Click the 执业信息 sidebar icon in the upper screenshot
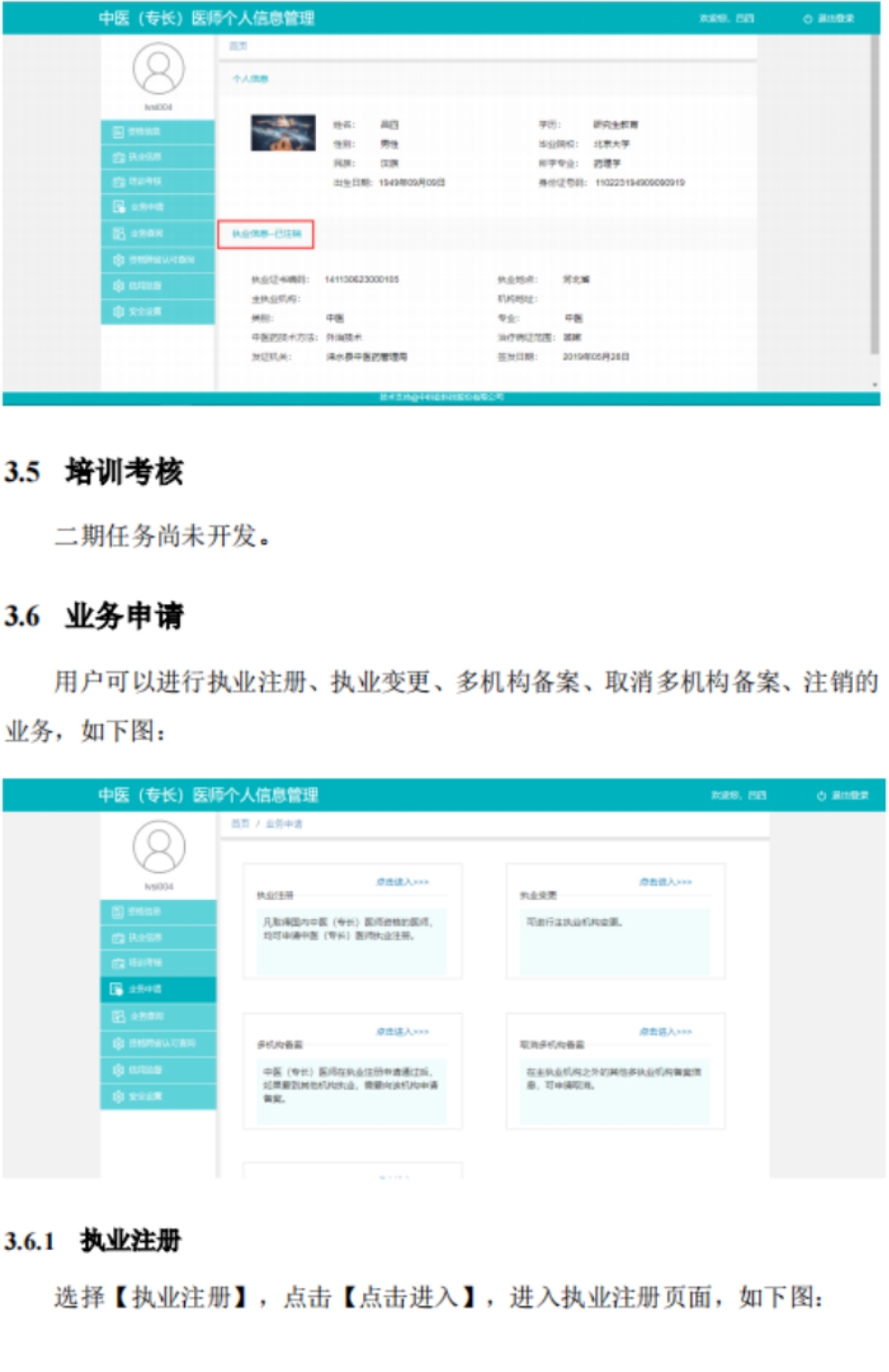This screenshot has height=1372, width=889. click(118, 157)
